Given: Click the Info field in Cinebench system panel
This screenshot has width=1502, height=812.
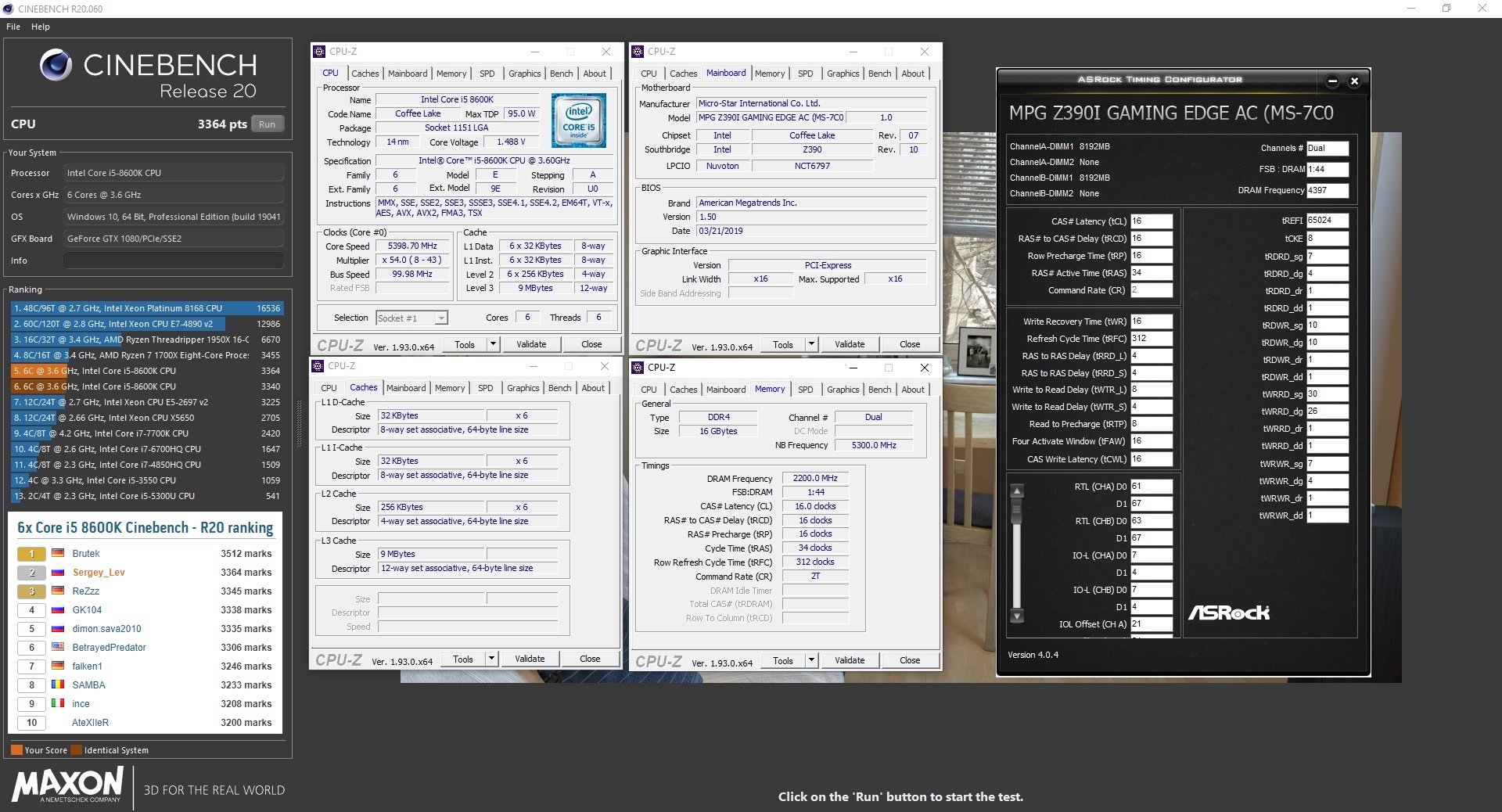Looking at the screenshot, I should click(173, 260).
